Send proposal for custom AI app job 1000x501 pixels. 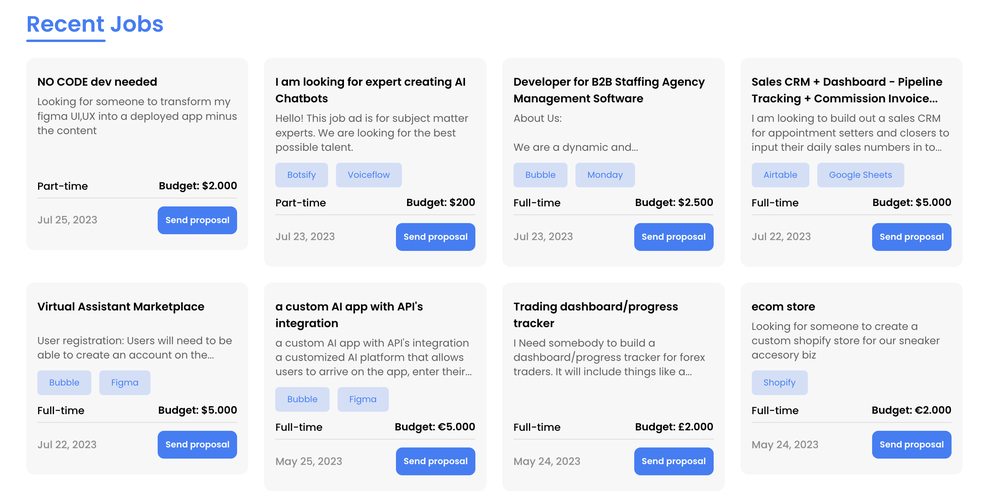[x=435, y=461]
